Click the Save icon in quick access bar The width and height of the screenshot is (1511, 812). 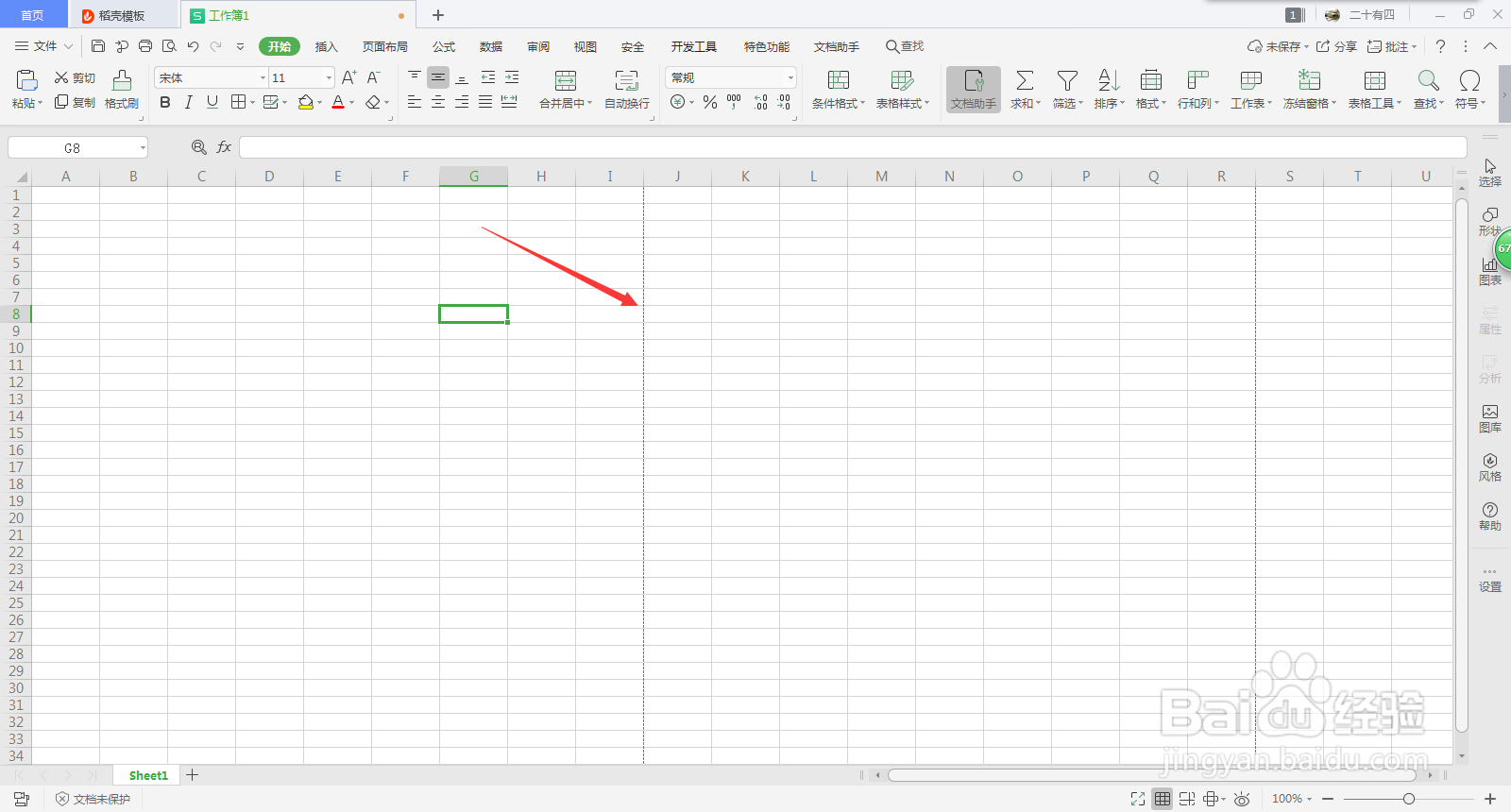point(98,46)
